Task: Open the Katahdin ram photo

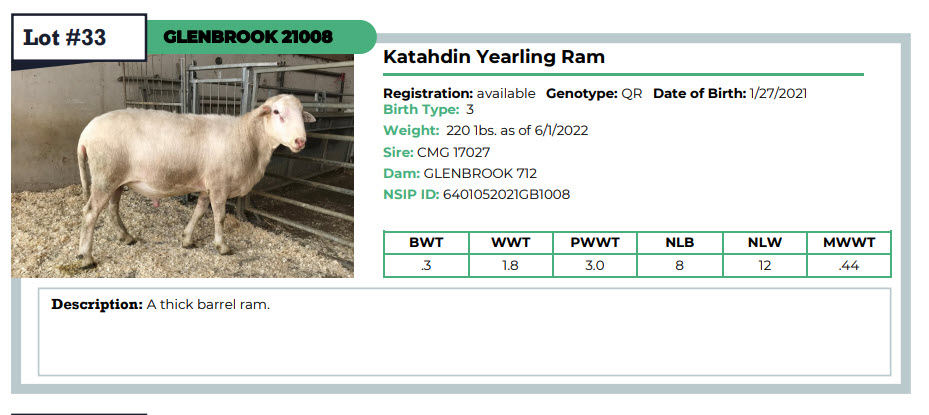Action: pos(182,166)
